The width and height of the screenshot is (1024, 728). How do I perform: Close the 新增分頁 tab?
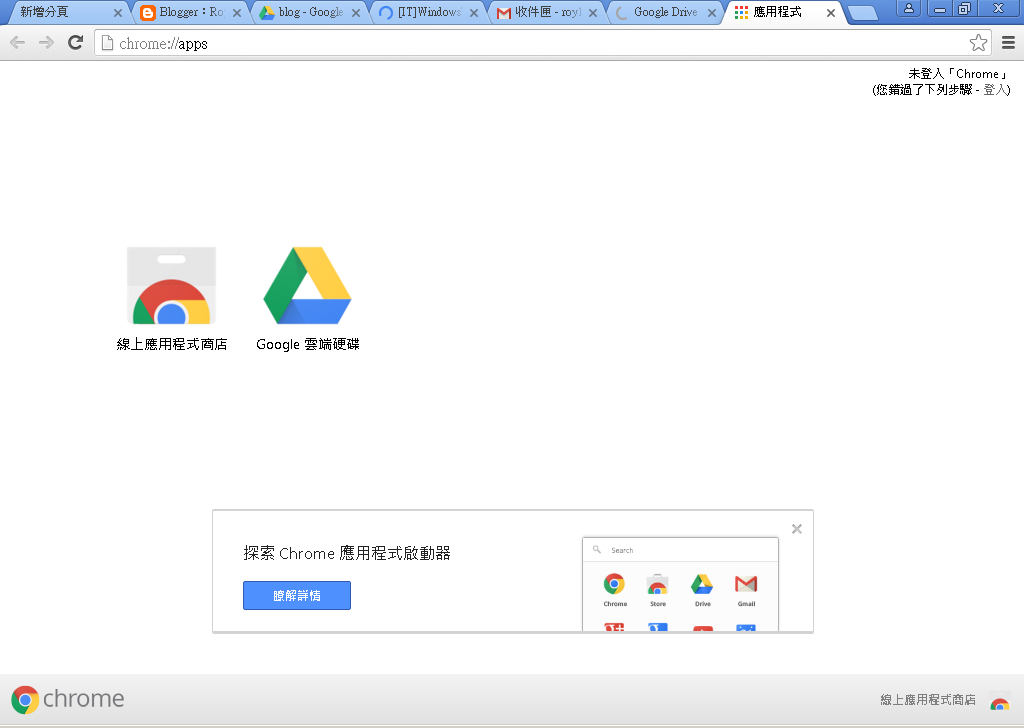click(118, 12)
